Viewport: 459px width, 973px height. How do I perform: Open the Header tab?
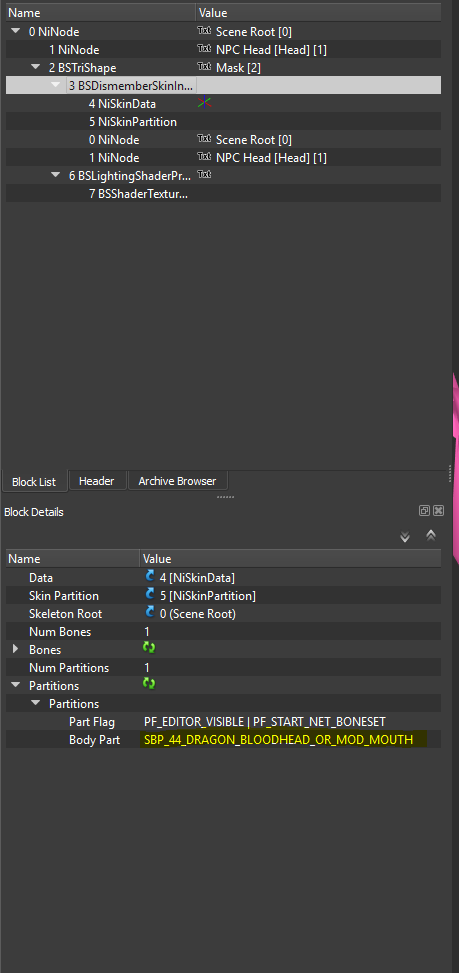(97, 481)
